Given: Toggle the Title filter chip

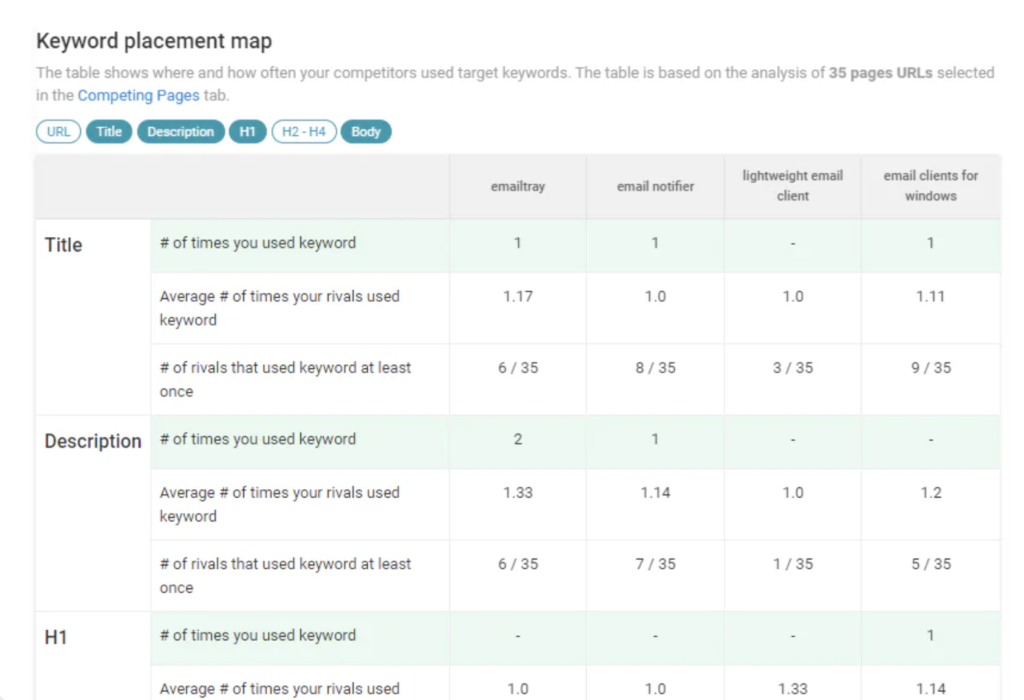Looking at the screenshot, I should coord(109,132).
